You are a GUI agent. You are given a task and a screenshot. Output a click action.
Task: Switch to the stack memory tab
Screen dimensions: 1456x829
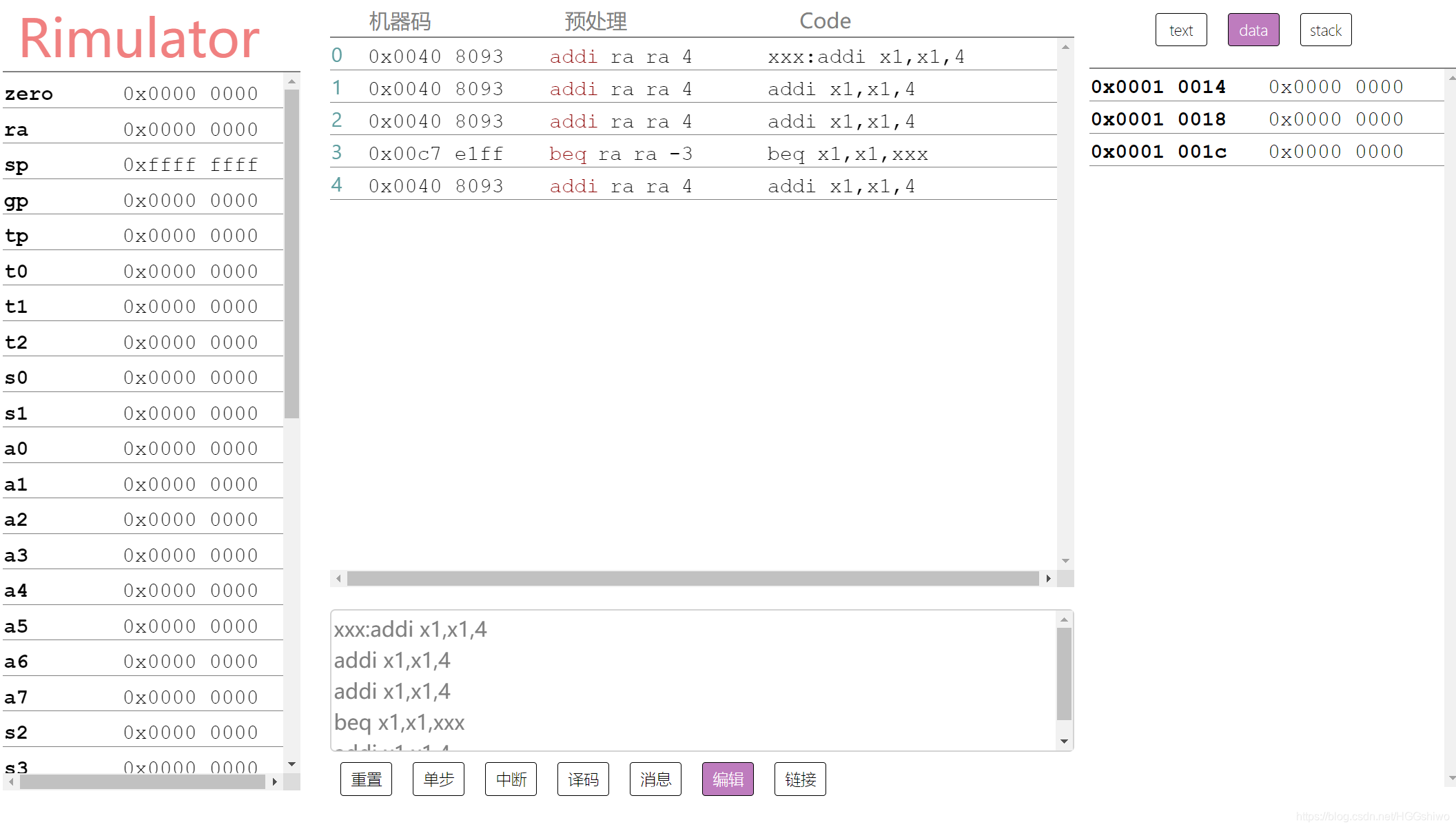pos(1325,30)
